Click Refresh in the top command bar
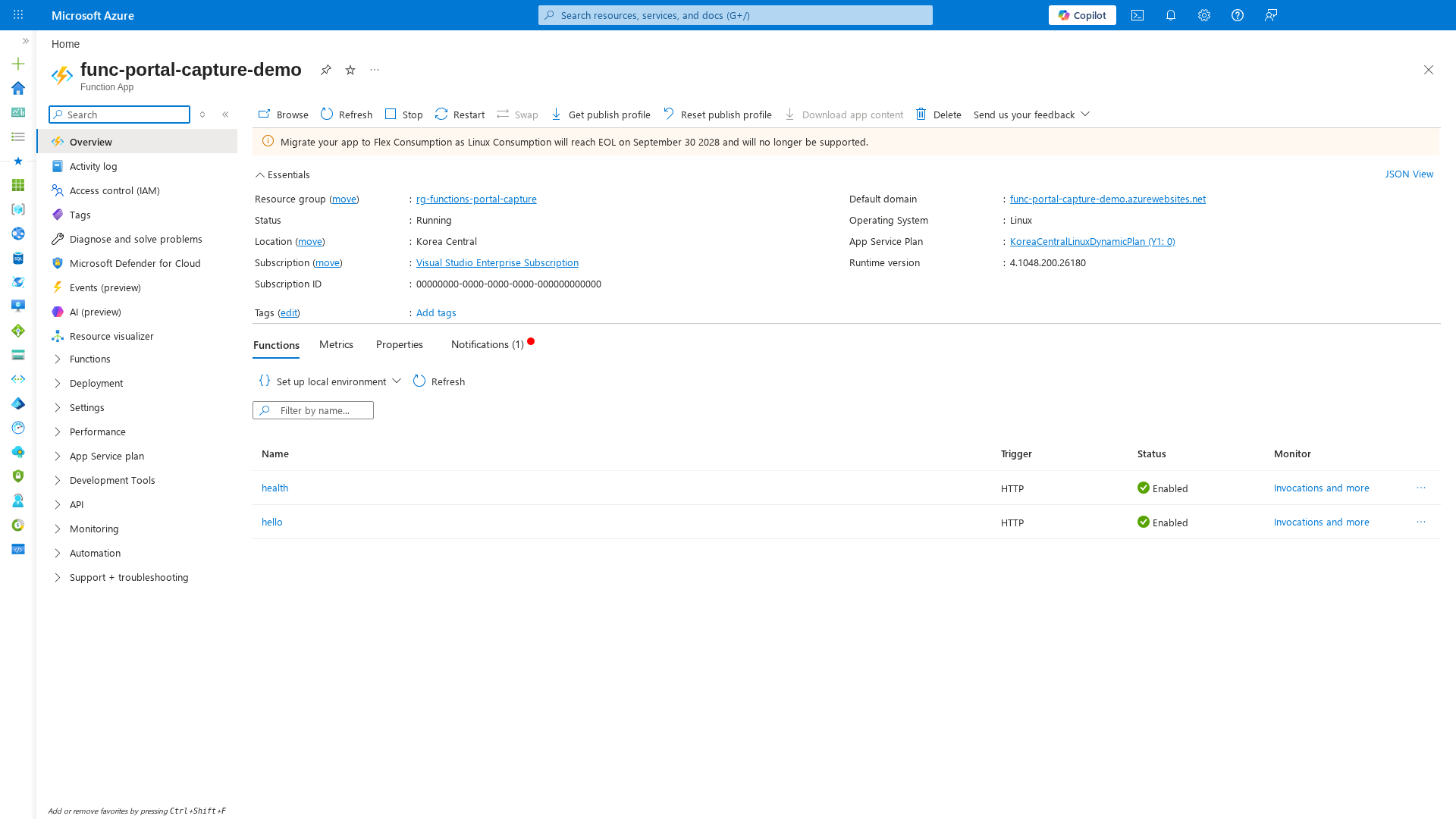The height and width of the screenshot is (819, 1456). click(347, 115)
